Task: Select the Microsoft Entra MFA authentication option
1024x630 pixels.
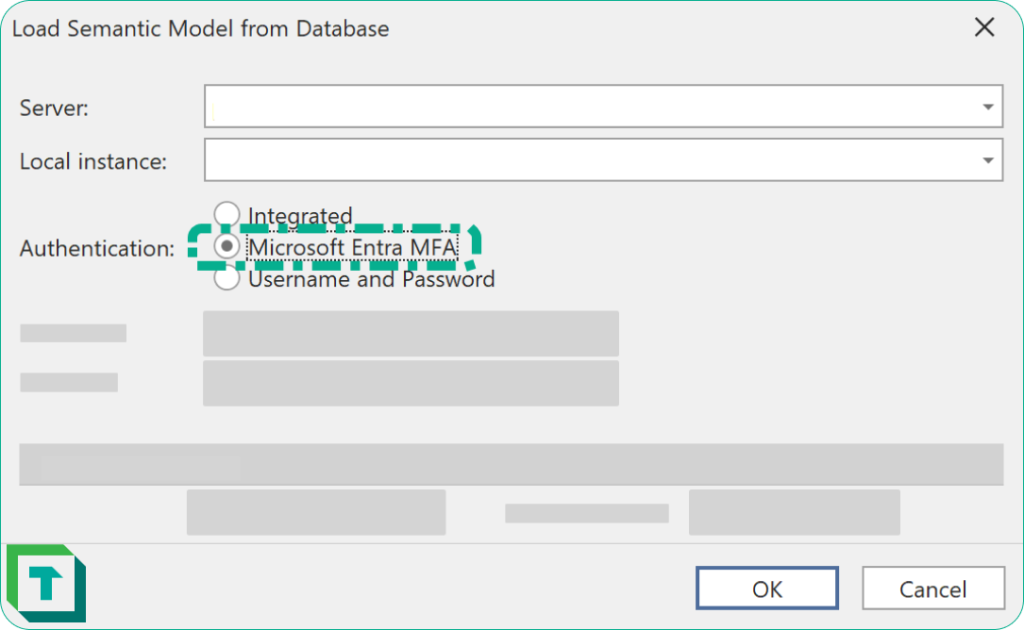Action: pos(227,247)
